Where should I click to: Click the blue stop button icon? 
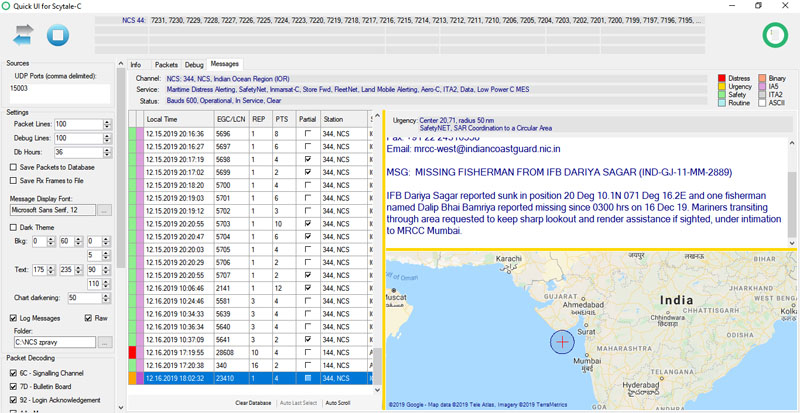(58, 35)
